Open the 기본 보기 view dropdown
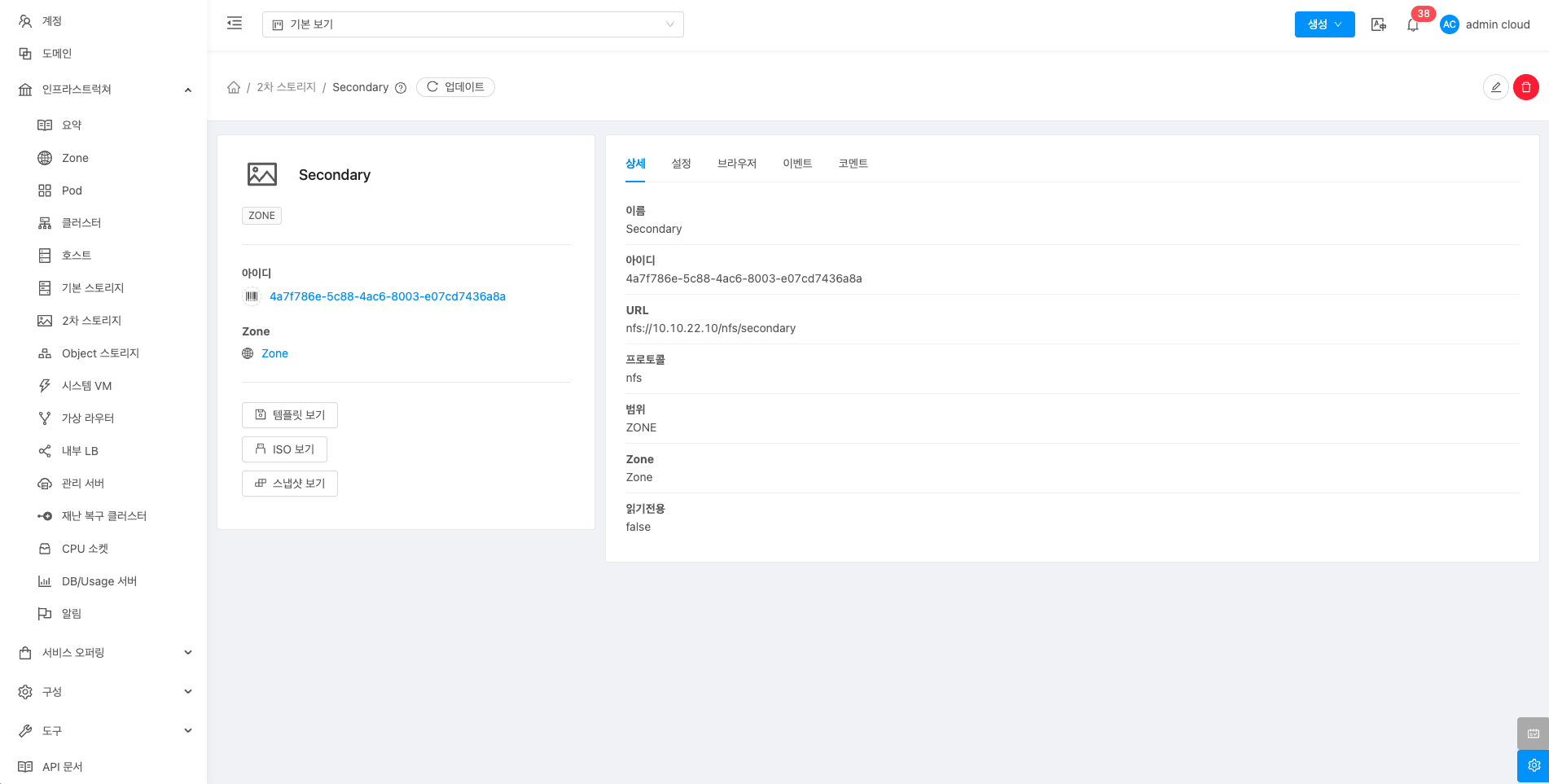The width and height of the screenshot is (1549, 784). pos(472,24)
